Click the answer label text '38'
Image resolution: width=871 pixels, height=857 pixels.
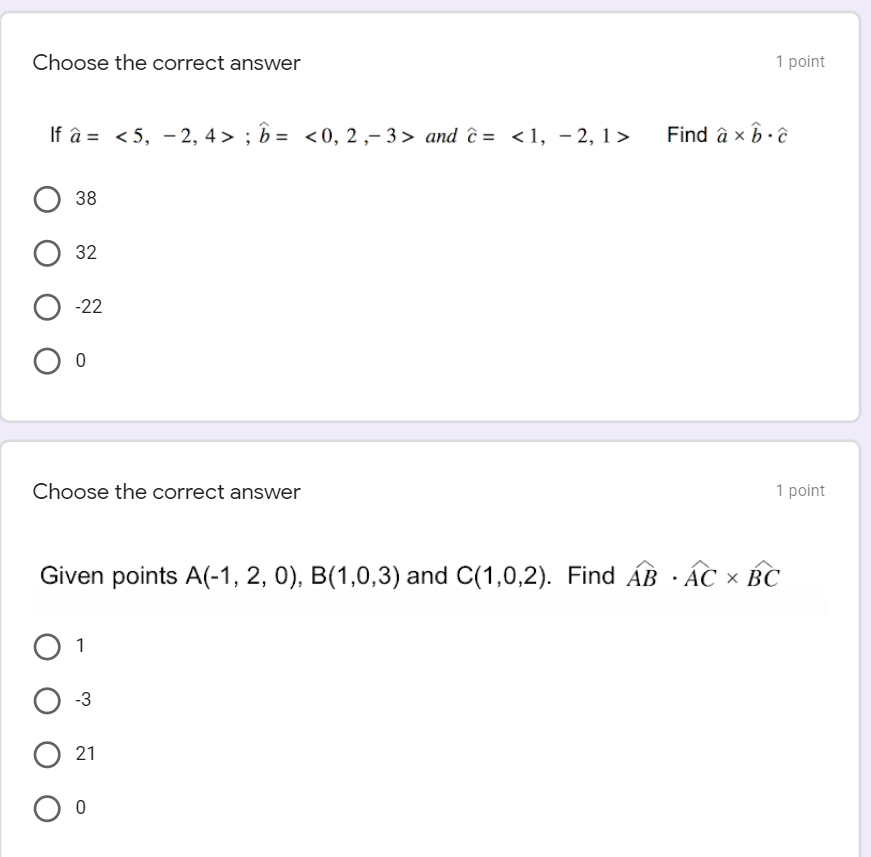coord(88,198)
